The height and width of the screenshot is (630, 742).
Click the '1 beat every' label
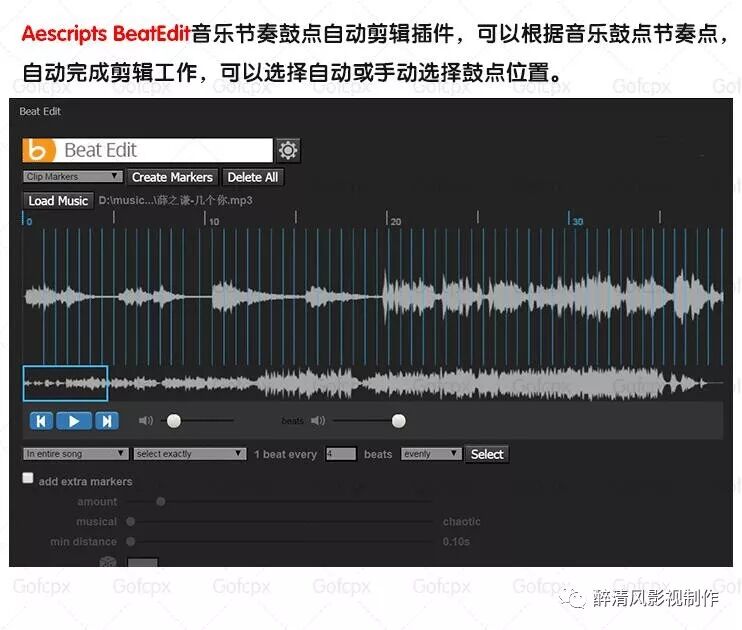click(285, 454)
